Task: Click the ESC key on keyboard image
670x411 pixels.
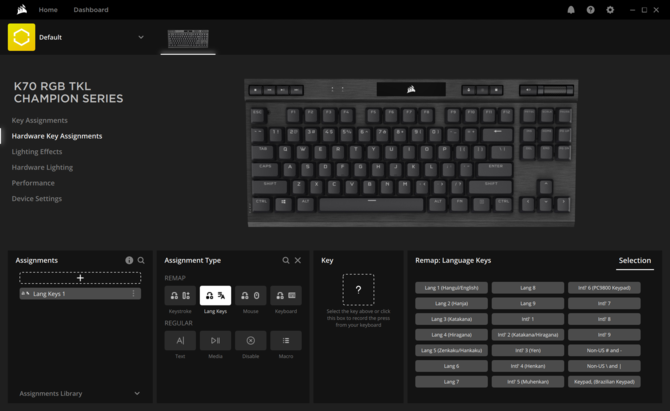Action: click(259, 115)
